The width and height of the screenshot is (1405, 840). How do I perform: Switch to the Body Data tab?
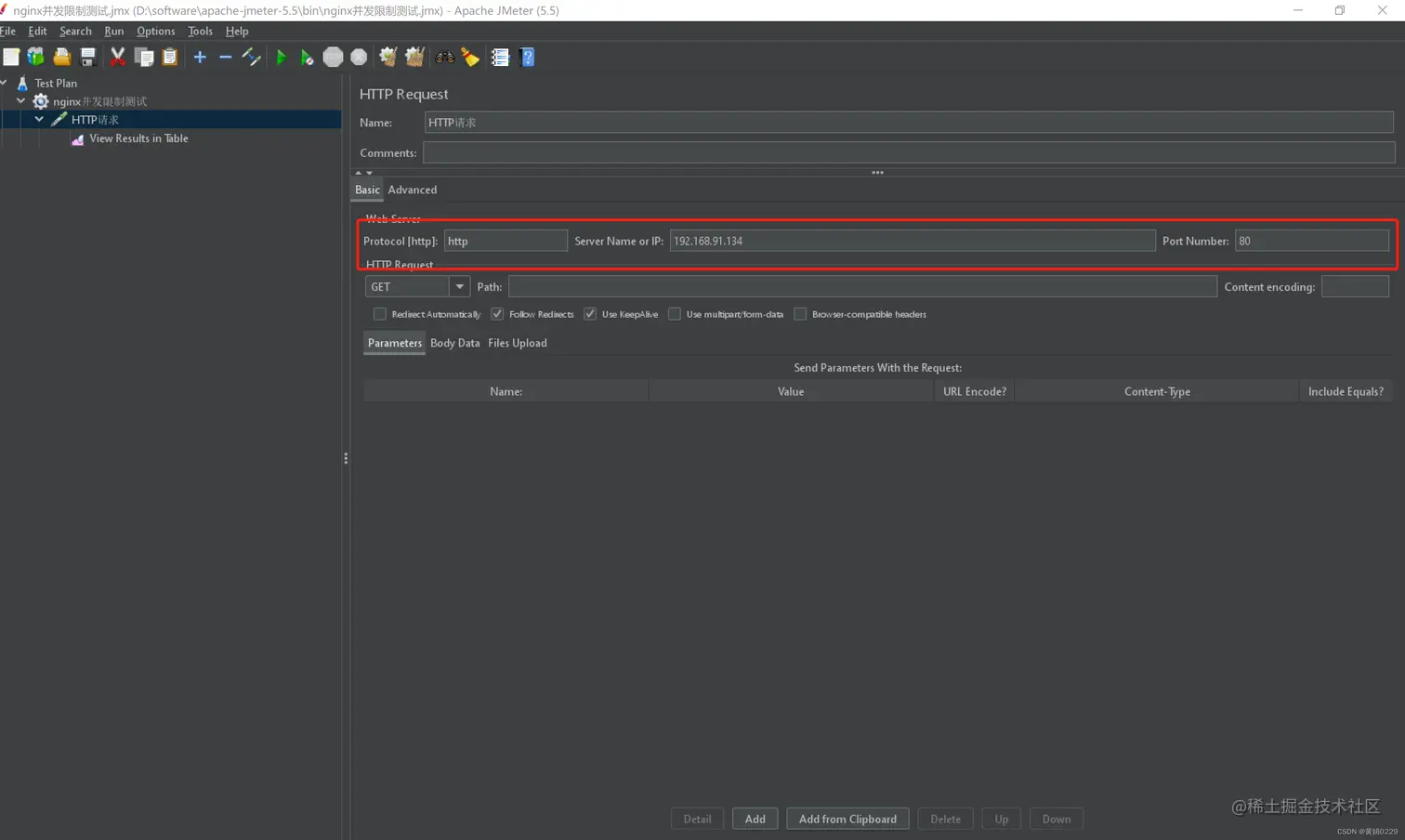pyautogui.click(x=454, y=343)
